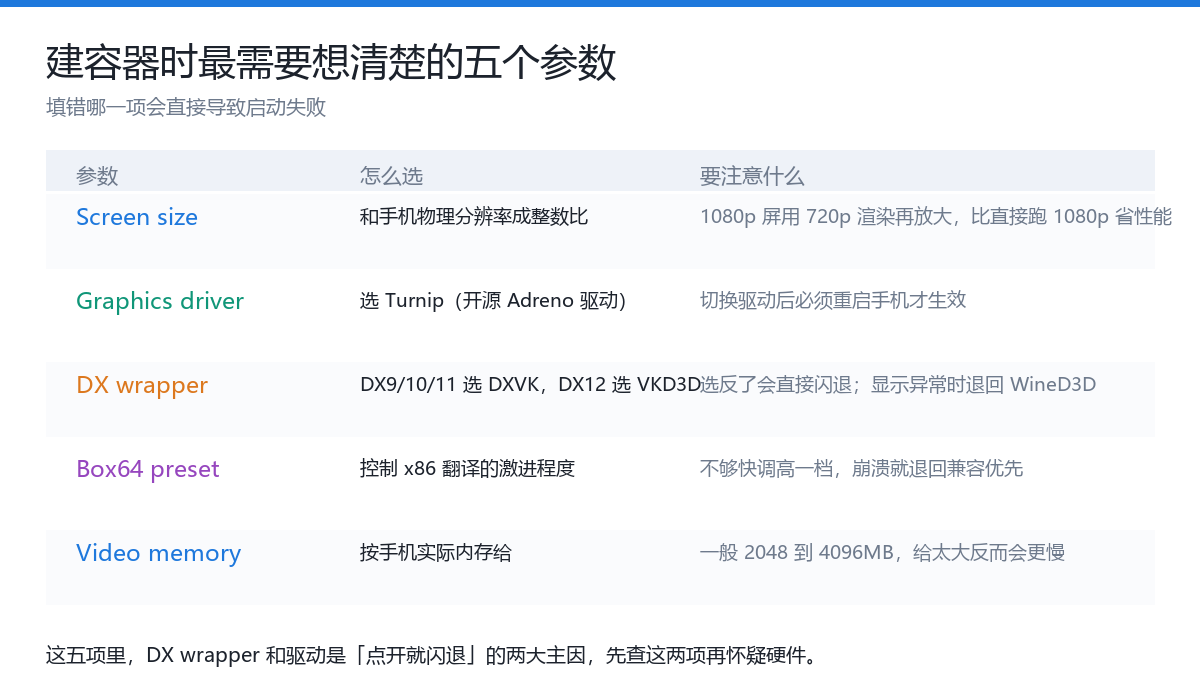Screen dimensions: 1200x675
Task: Select the text 控制 x86 翻译的激进程度
Action: [467, 468]
